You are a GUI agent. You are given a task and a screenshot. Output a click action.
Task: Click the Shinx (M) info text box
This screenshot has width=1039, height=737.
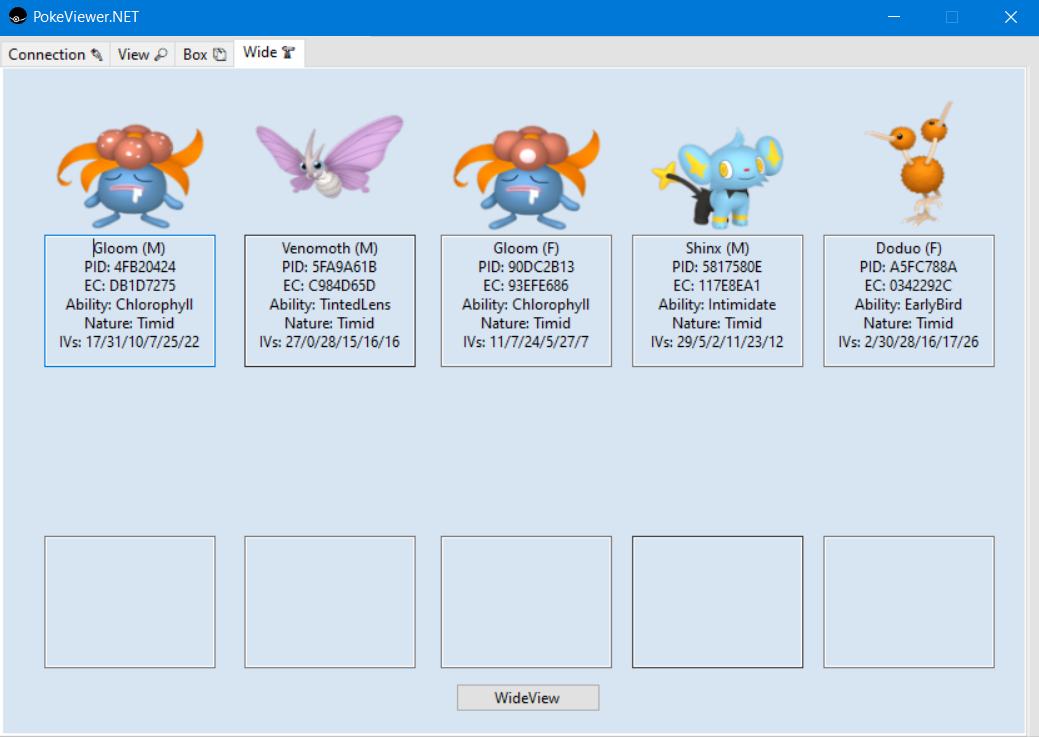click(718, 300)
